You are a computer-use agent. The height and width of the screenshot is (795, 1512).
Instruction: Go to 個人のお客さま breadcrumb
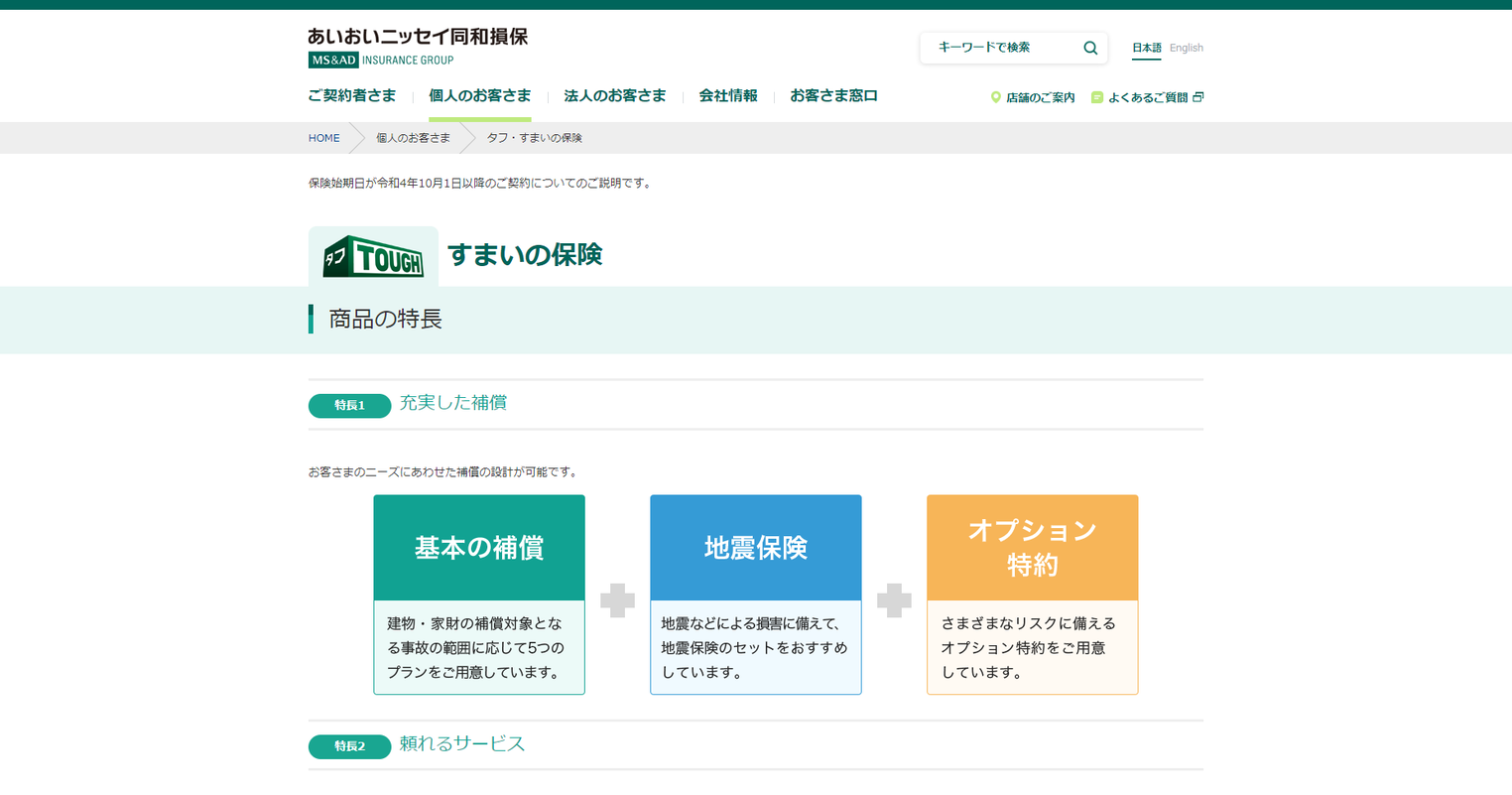(x=413, y=138)
